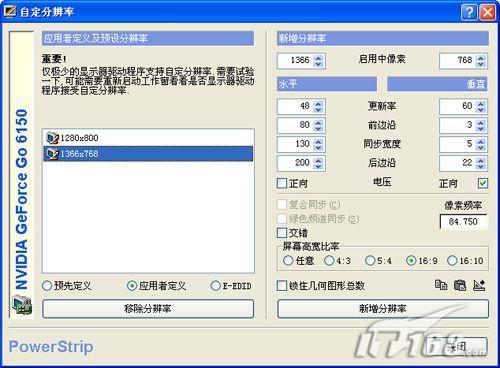
Task: Click the geometry ruler icon
Action: (x=479, y=285)
